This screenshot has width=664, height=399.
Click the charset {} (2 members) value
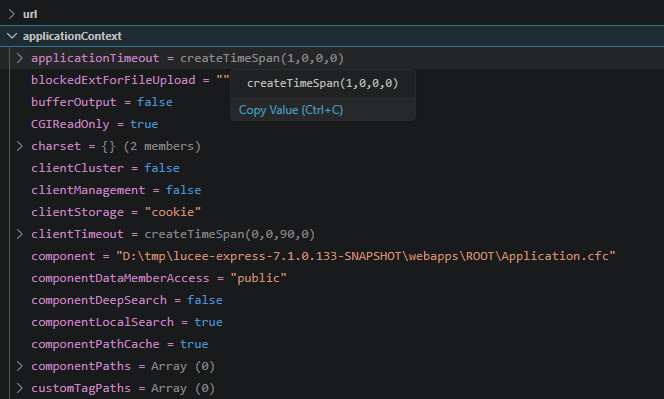(151, 146)
